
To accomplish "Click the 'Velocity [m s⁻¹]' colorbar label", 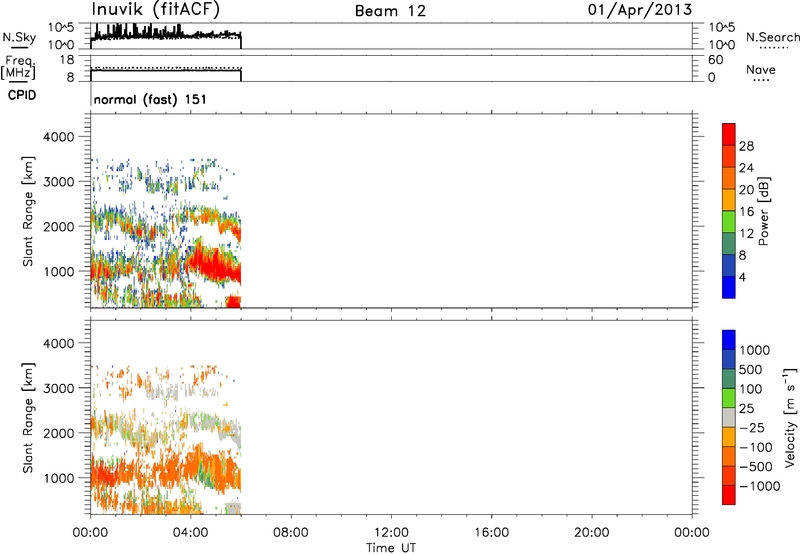I will click(x=790, y=417).
